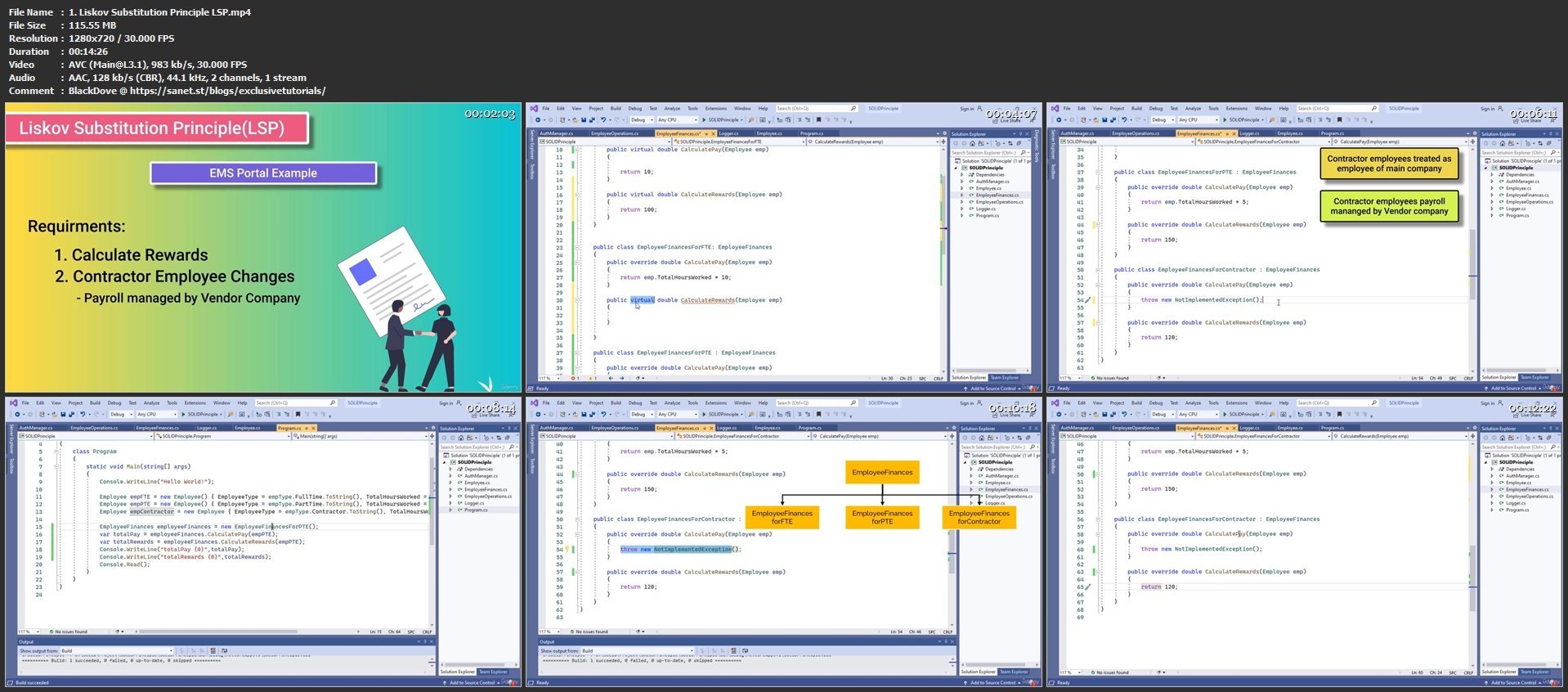Switch to AuthManager.cs tab in 00:04:07 thumbnail
The height and width of the screenshot is (692, 1568).
point(556,133)
